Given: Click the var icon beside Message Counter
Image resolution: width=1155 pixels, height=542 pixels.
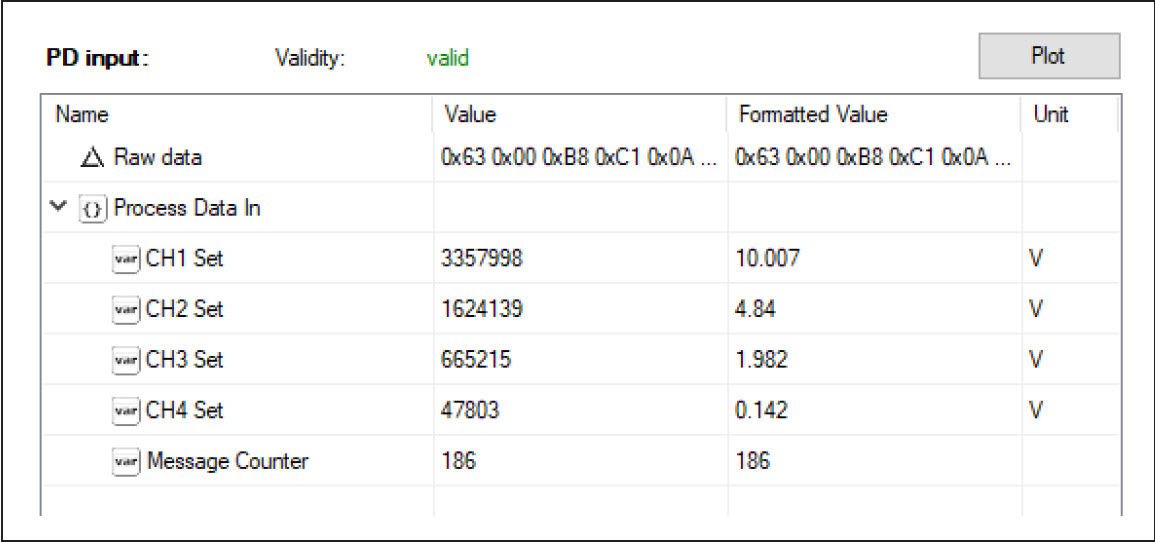Looking at the screenshot, I should pyautogui.click(x=125, y=461).
